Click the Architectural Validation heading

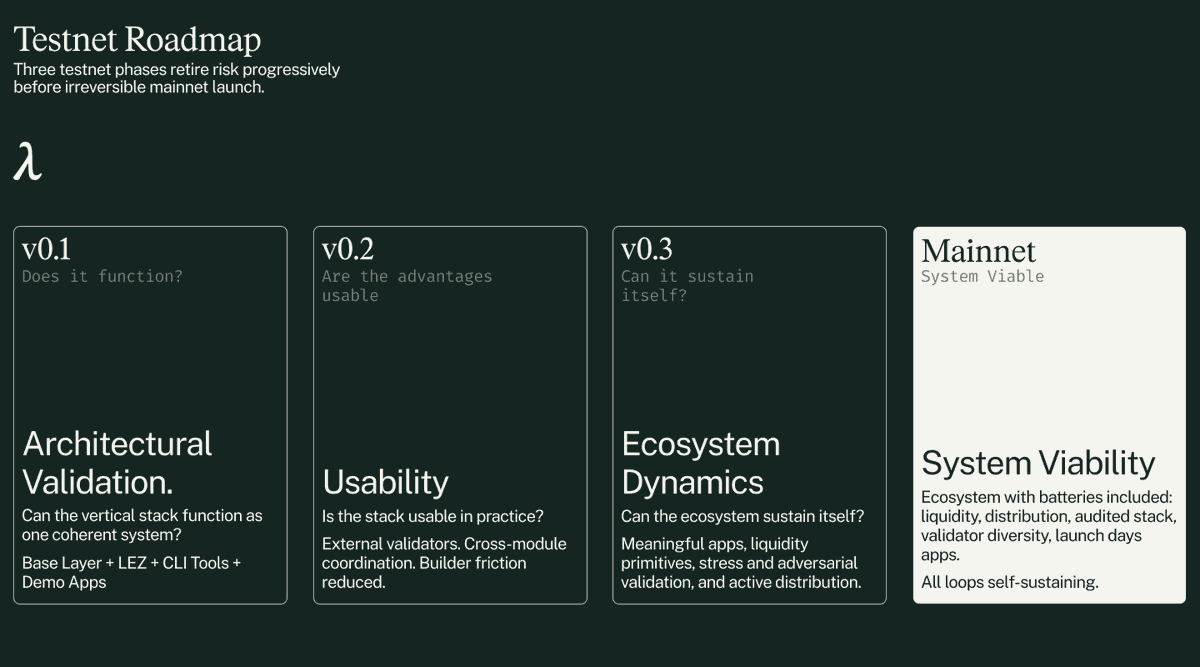(x=117, y=462)
